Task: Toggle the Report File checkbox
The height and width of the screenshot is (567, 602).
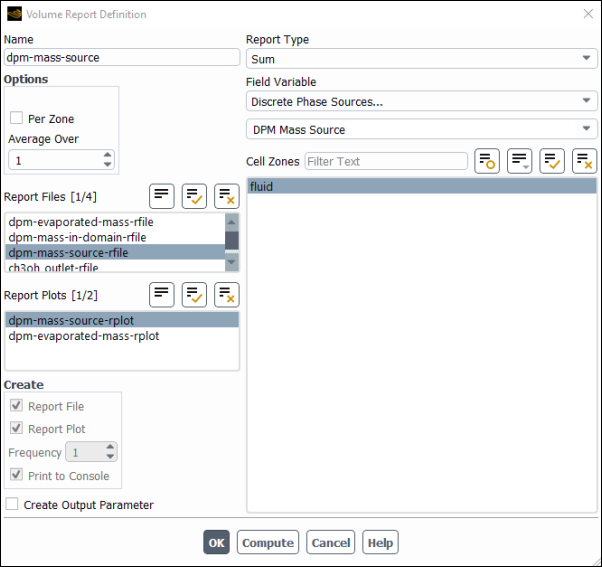Action: tap(17, 405)
